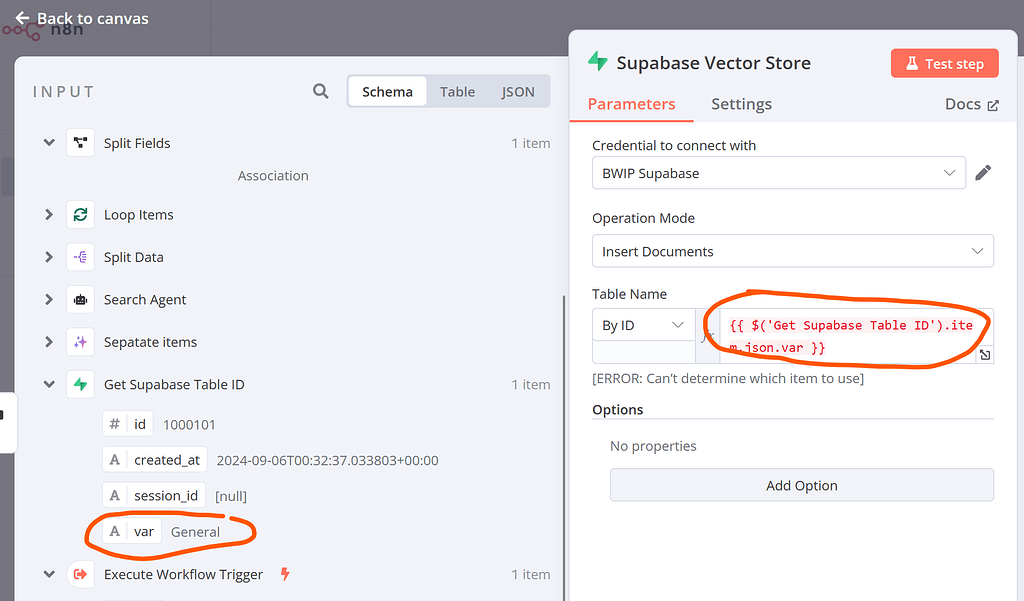Select the Split Data node icon
1024x601 pixels.
[80, 257]
